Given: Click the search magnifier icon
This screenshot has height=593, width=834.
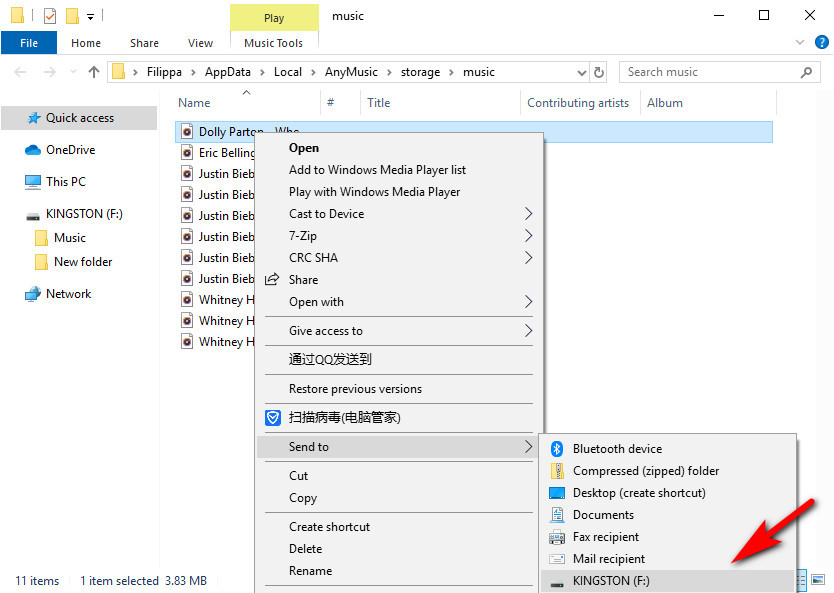Looking at the screenshot, I should tap(807, 72).
